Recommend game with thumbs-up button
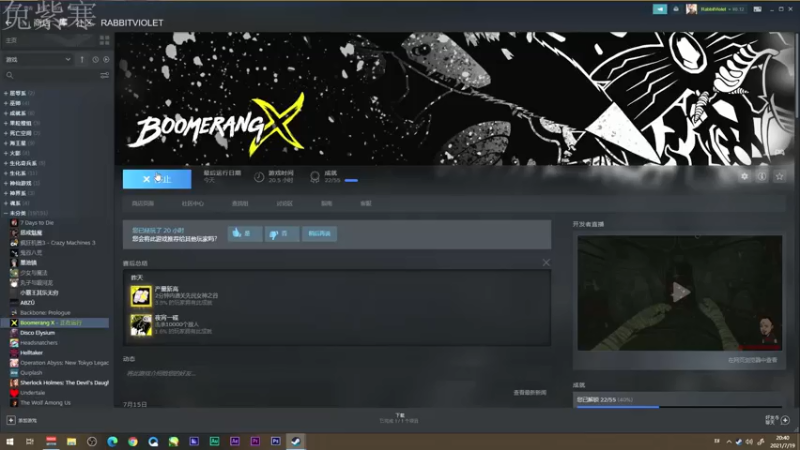This screenshot has height=450, width=800. (x=245, y=234)
